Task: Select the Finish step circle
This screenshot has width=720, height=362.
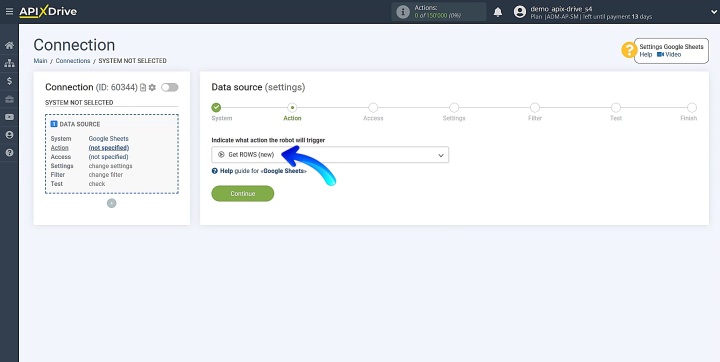Action: [692, 107]
